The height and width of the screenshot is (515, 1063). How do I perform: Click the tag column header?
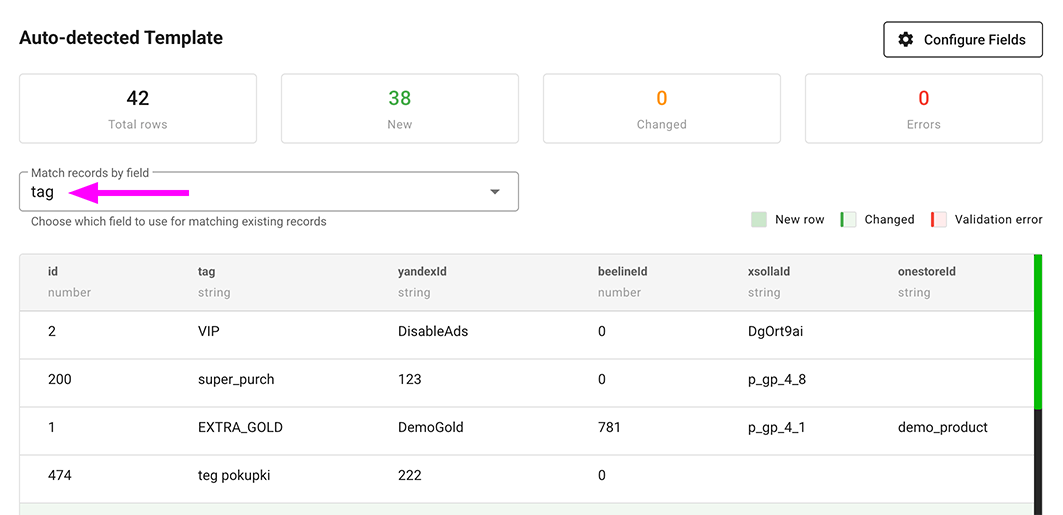[207, 271]
